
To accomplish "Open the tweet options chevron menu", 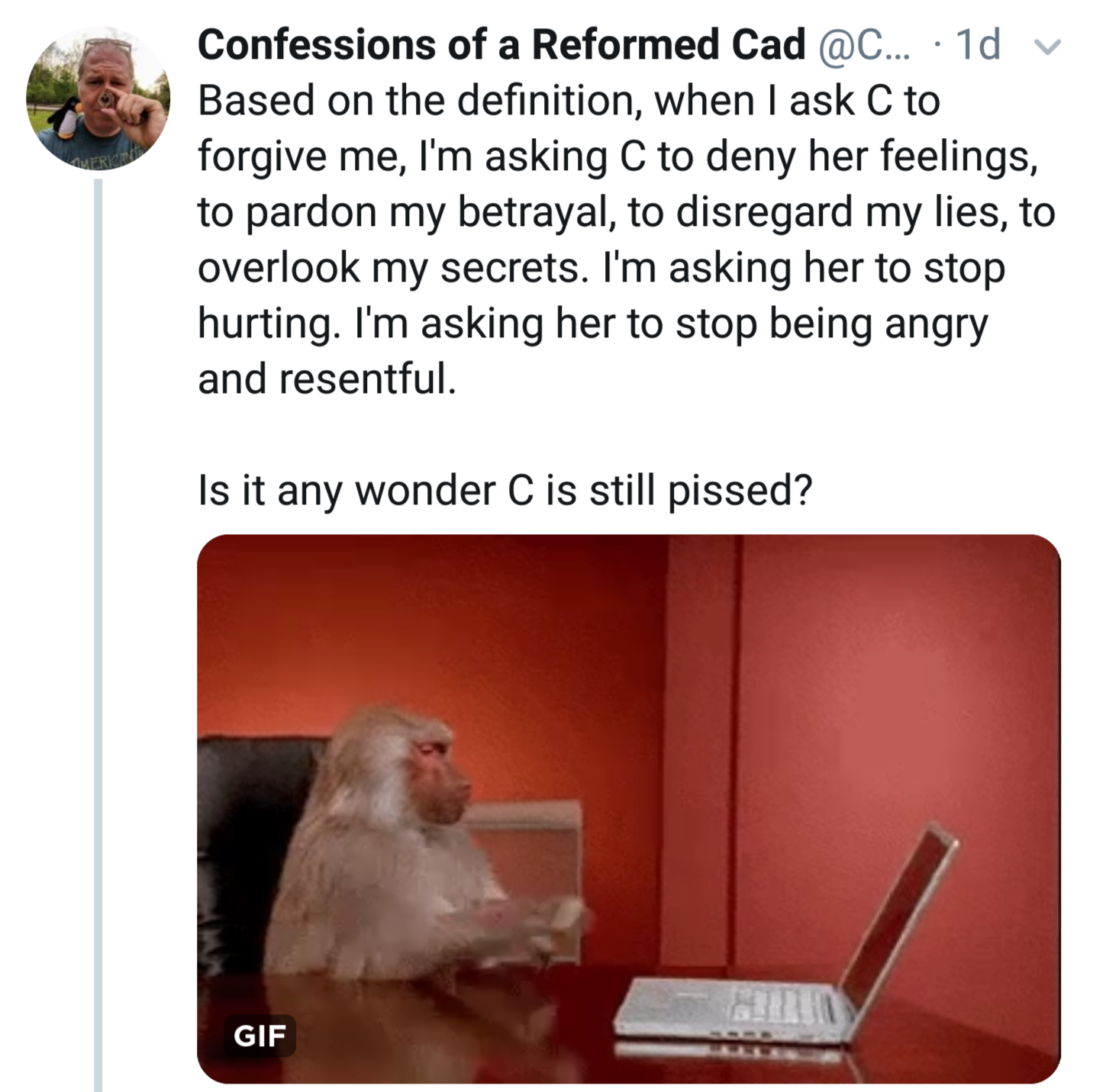I will [x=1048, y=47].
